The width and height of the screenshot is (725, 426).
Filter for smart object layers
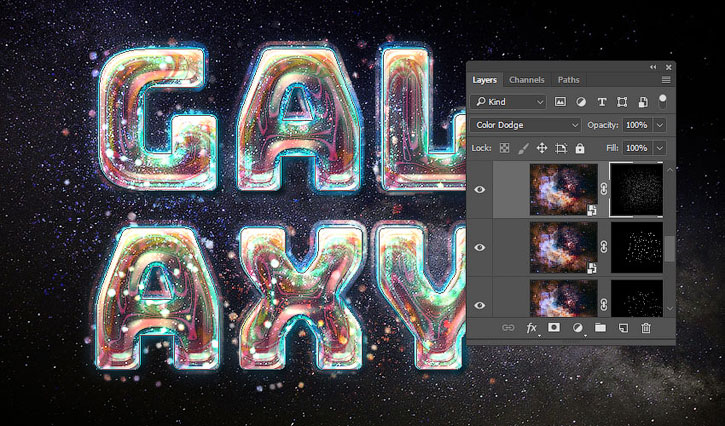point(643,102)
